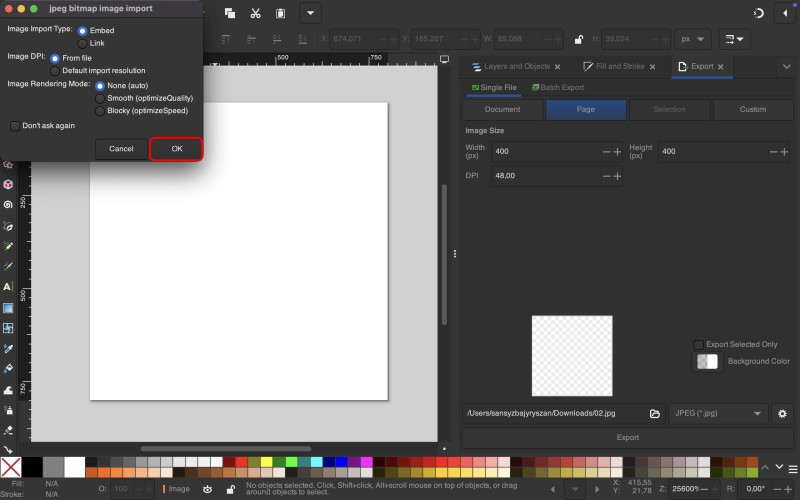
Task: Select the Spray tool
Action: (x=8, y=410)
